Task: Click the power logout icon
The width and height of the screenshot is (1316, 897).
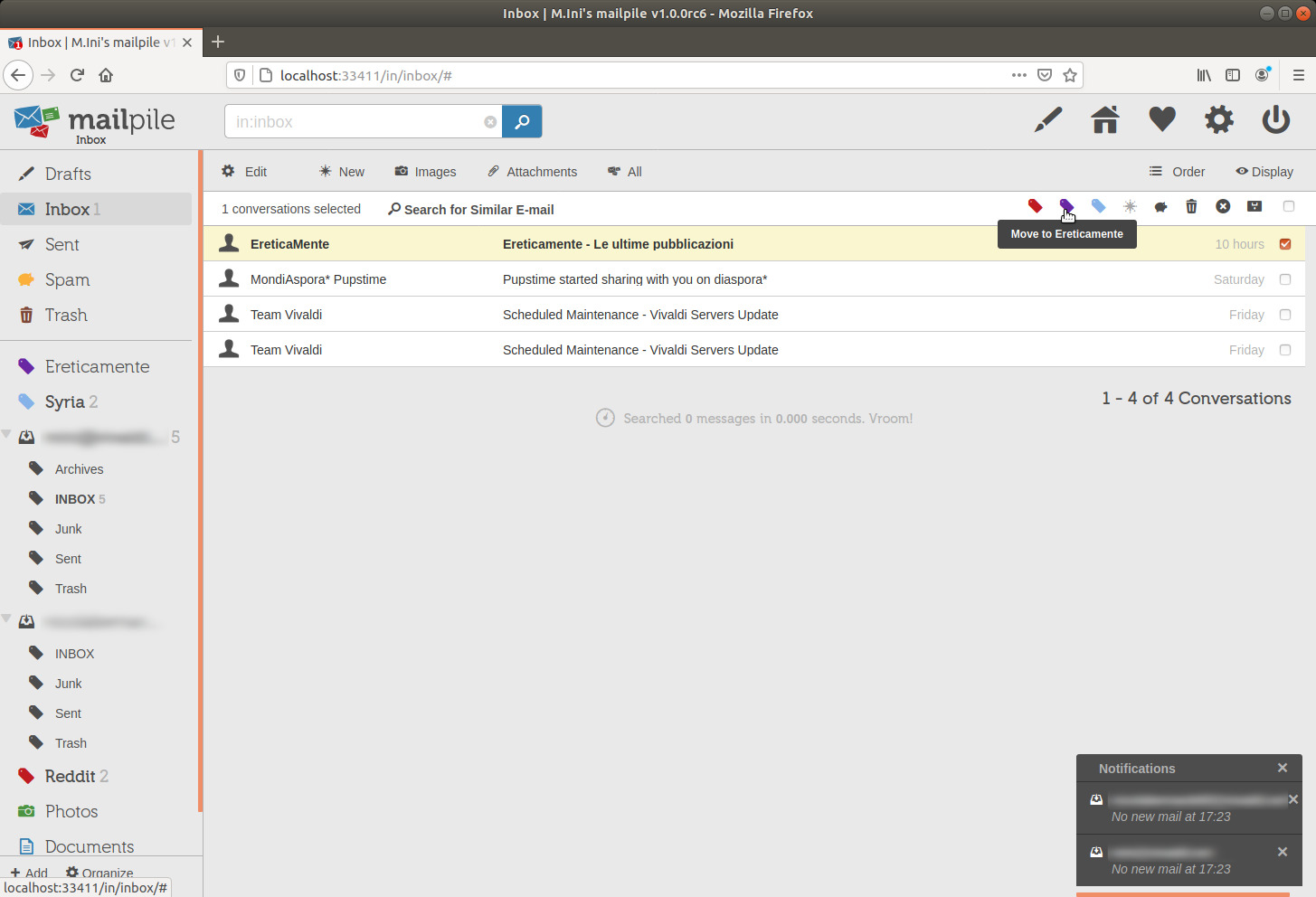Action: tap(1276, 119)
